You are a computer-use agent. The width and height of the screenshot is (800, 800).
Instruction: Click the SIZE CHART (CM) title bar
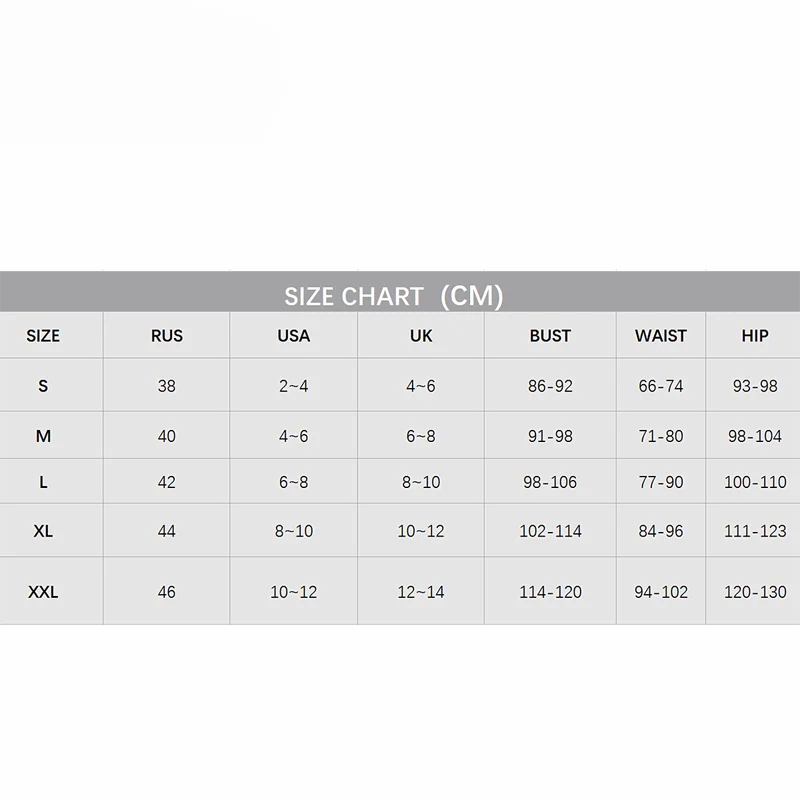tap(393, 296)
